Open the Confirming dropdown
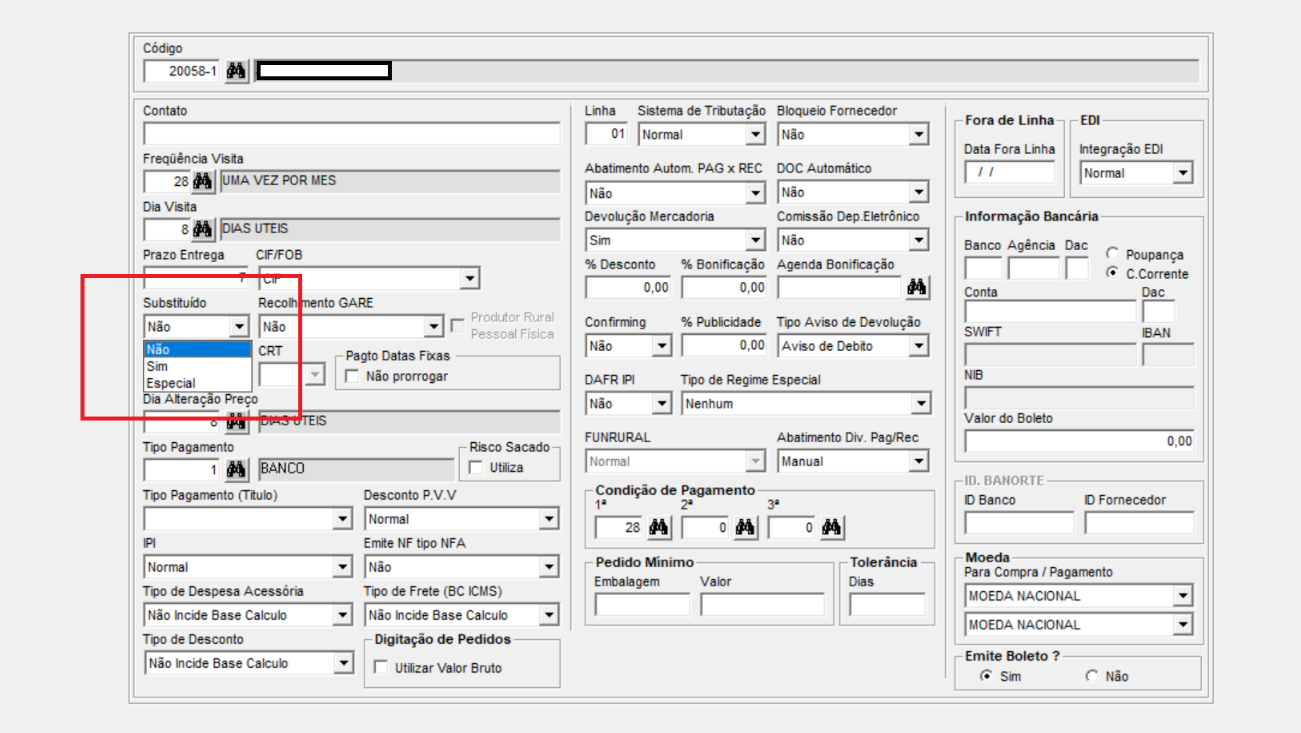The height and width of the screenshot is (733, 1301). [661, 347]
